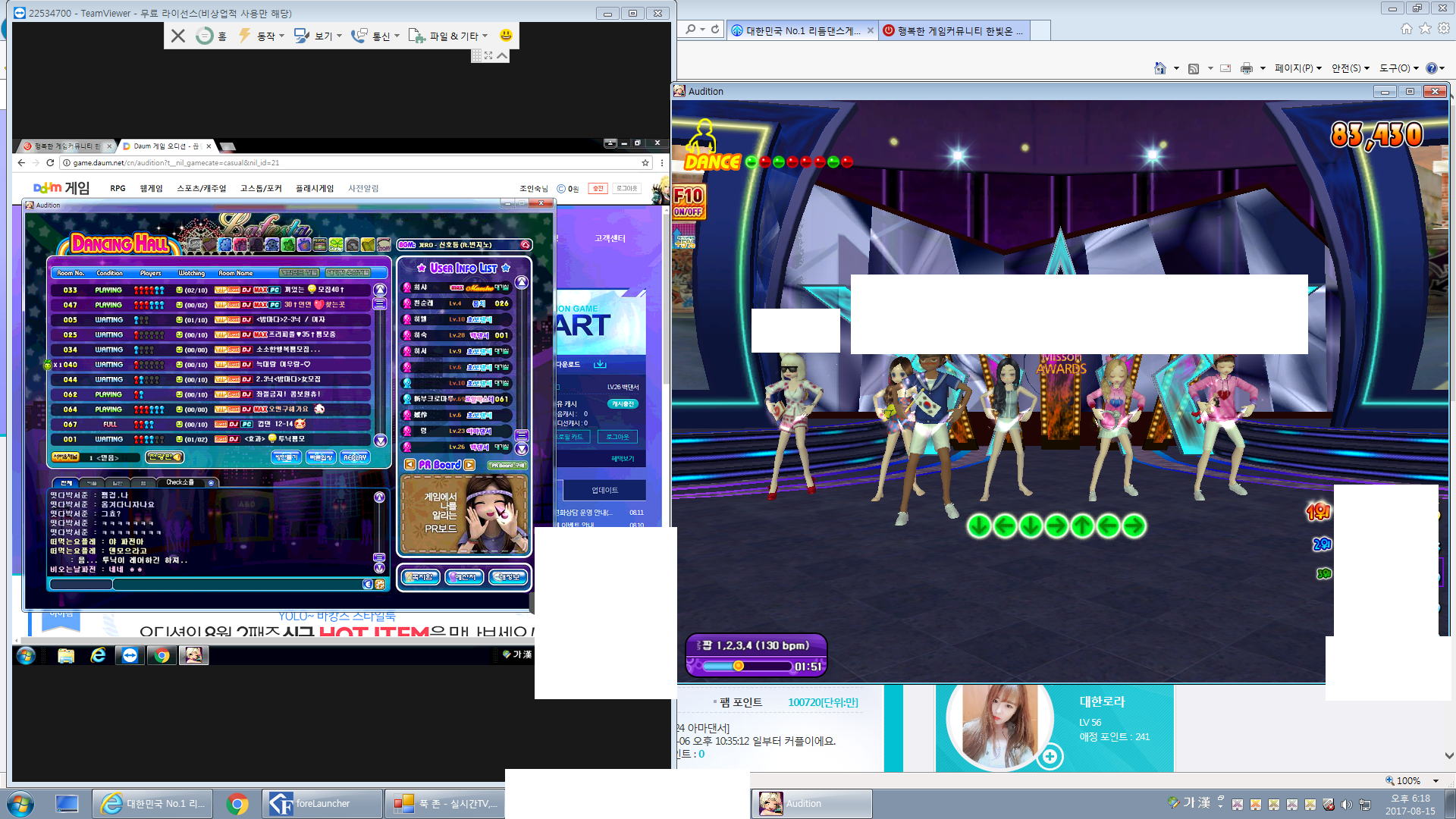Open the Windows Start button on the host taskbar
1456x819 pixels.
20,804
